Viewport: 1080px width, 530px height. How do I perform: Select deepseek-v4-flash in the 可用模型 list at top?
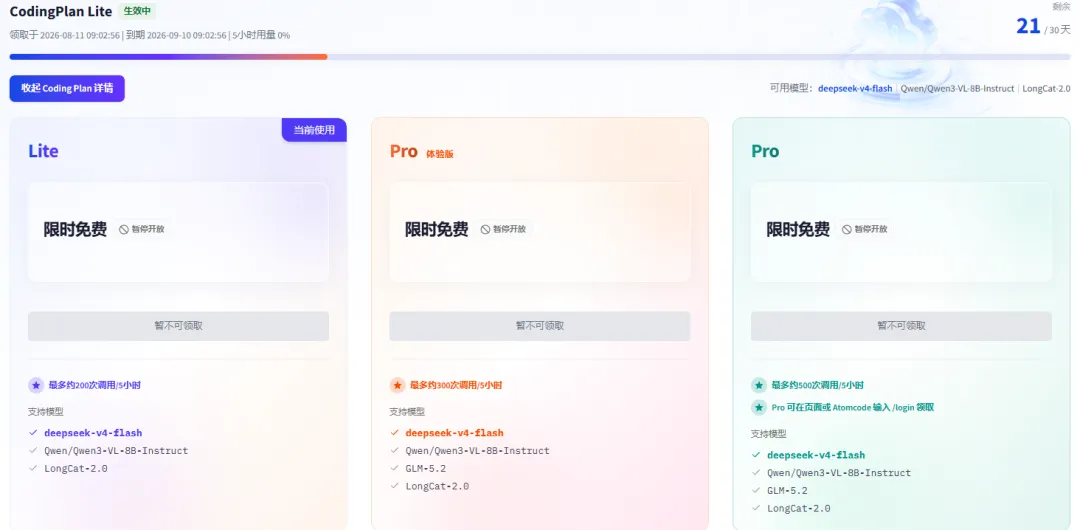(855, 88)
